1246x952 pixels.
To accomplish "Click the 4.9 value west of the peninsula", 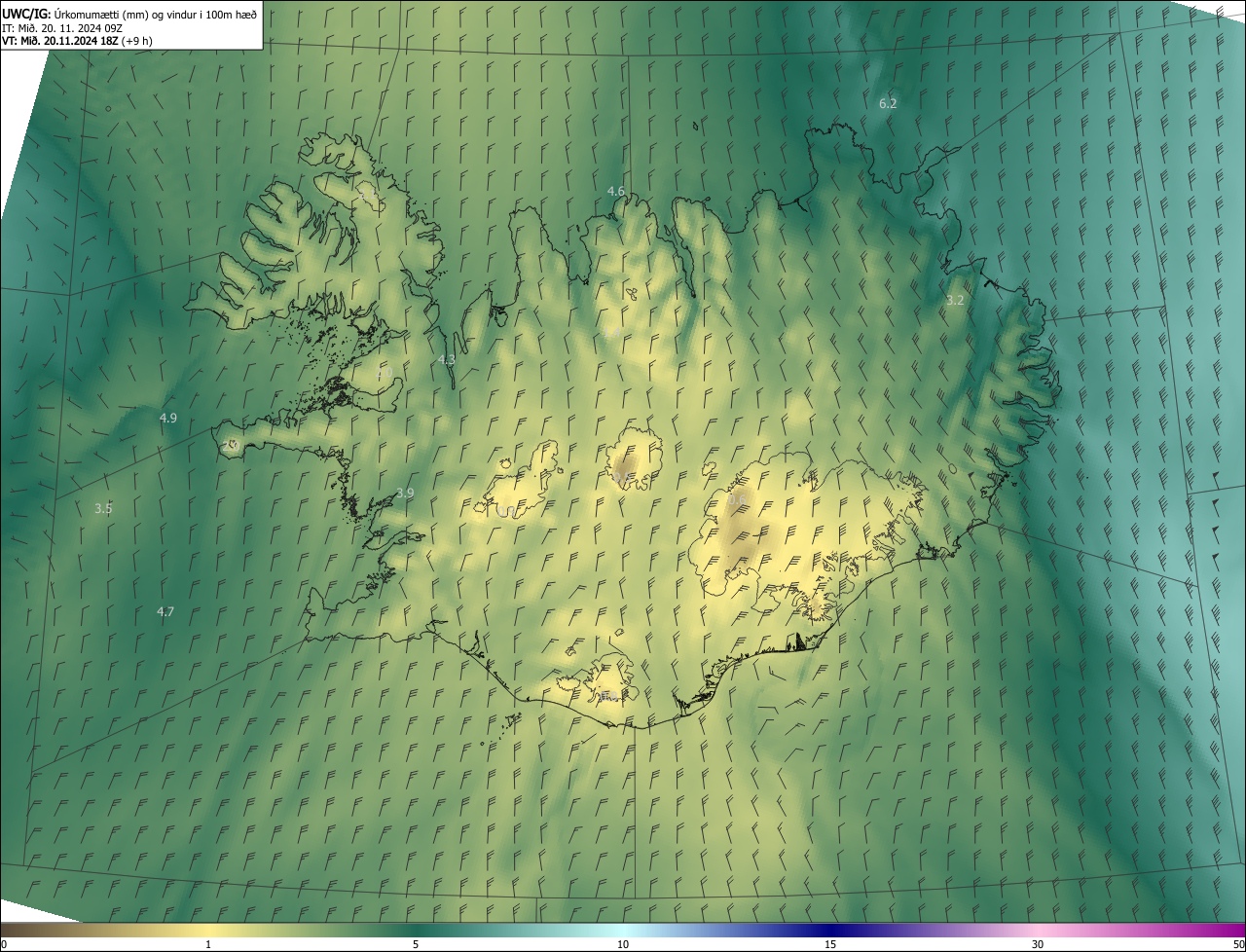I will click(168, 418).
